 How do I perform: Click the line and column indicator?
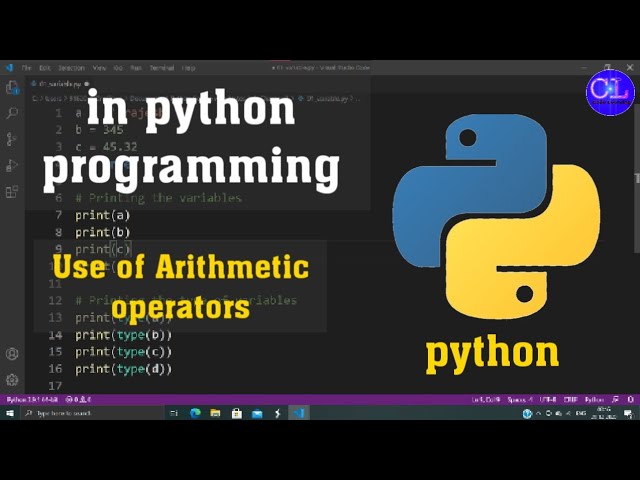coord(486,400)
